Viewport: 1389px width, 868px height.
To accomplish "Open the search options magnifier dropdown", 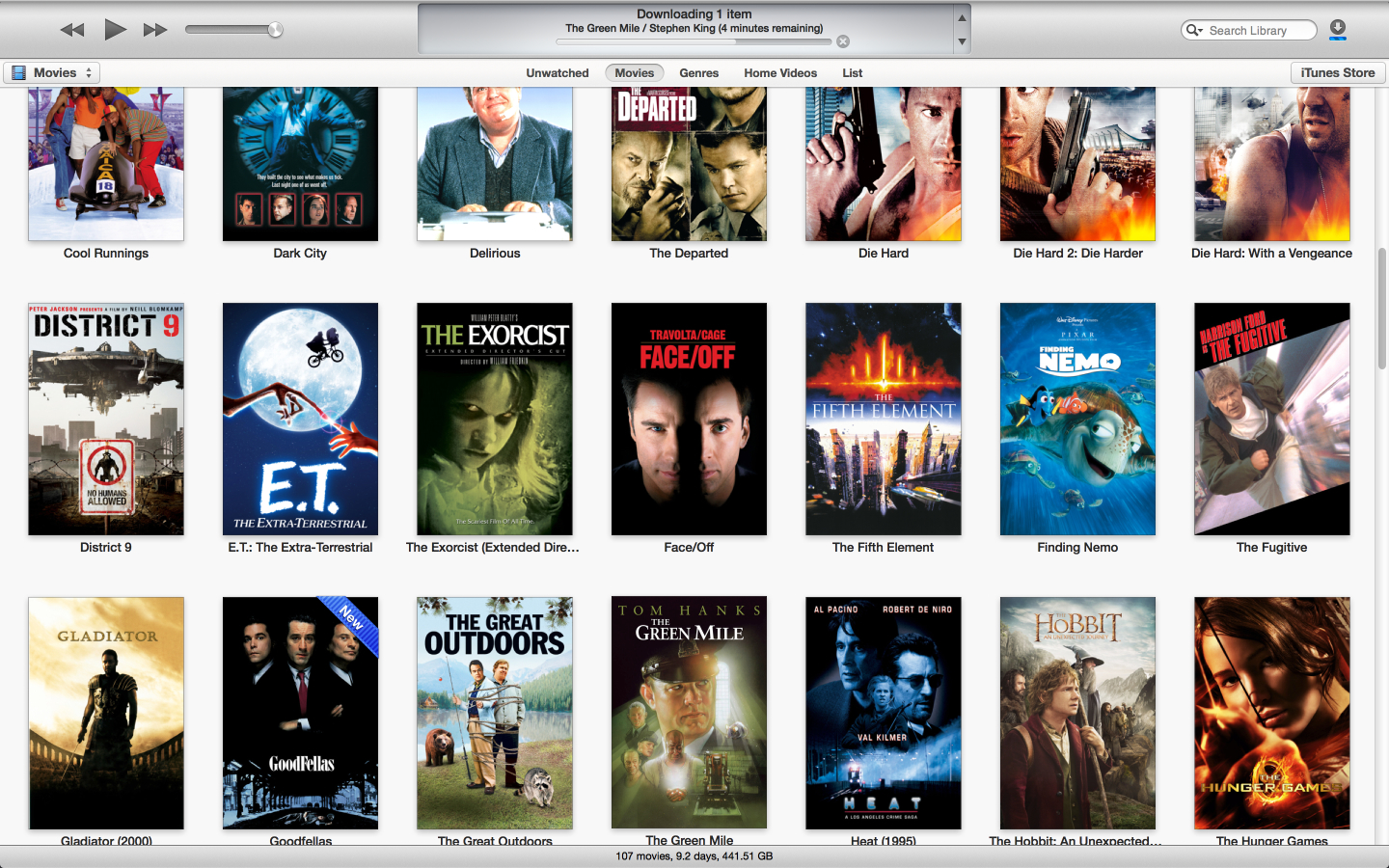I will pyautogui.click(x=1194, y=30).
